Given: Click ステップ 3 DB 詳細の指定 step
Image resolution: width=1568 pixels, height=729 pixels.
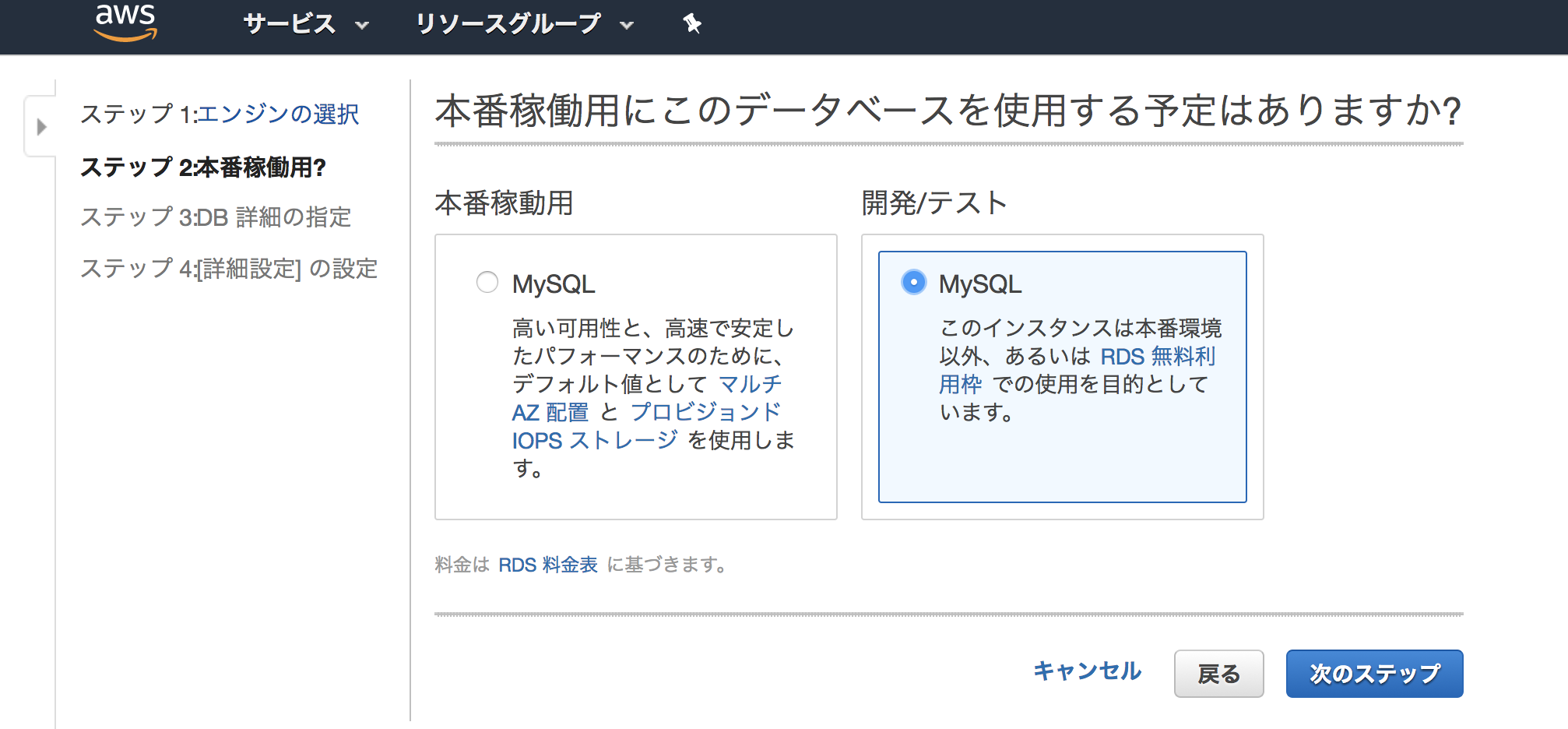Looking at the screenshot, I should click(x=216, y=217).
